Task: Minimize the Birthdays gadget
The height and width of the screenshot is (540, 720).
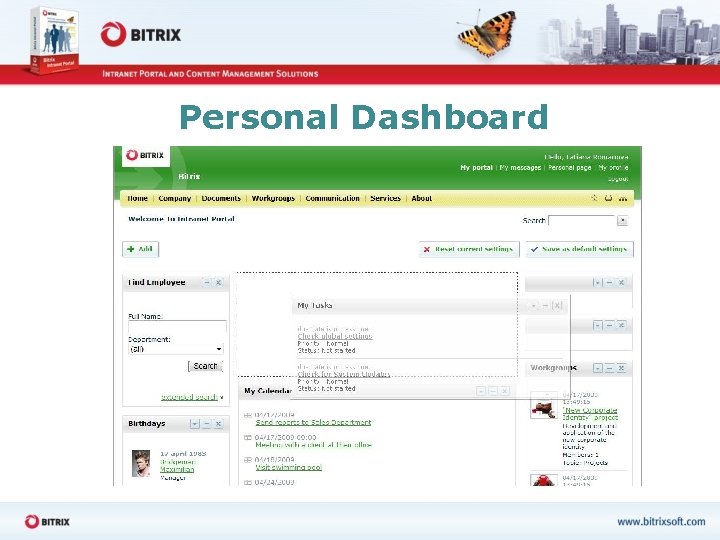Action: 207,424
